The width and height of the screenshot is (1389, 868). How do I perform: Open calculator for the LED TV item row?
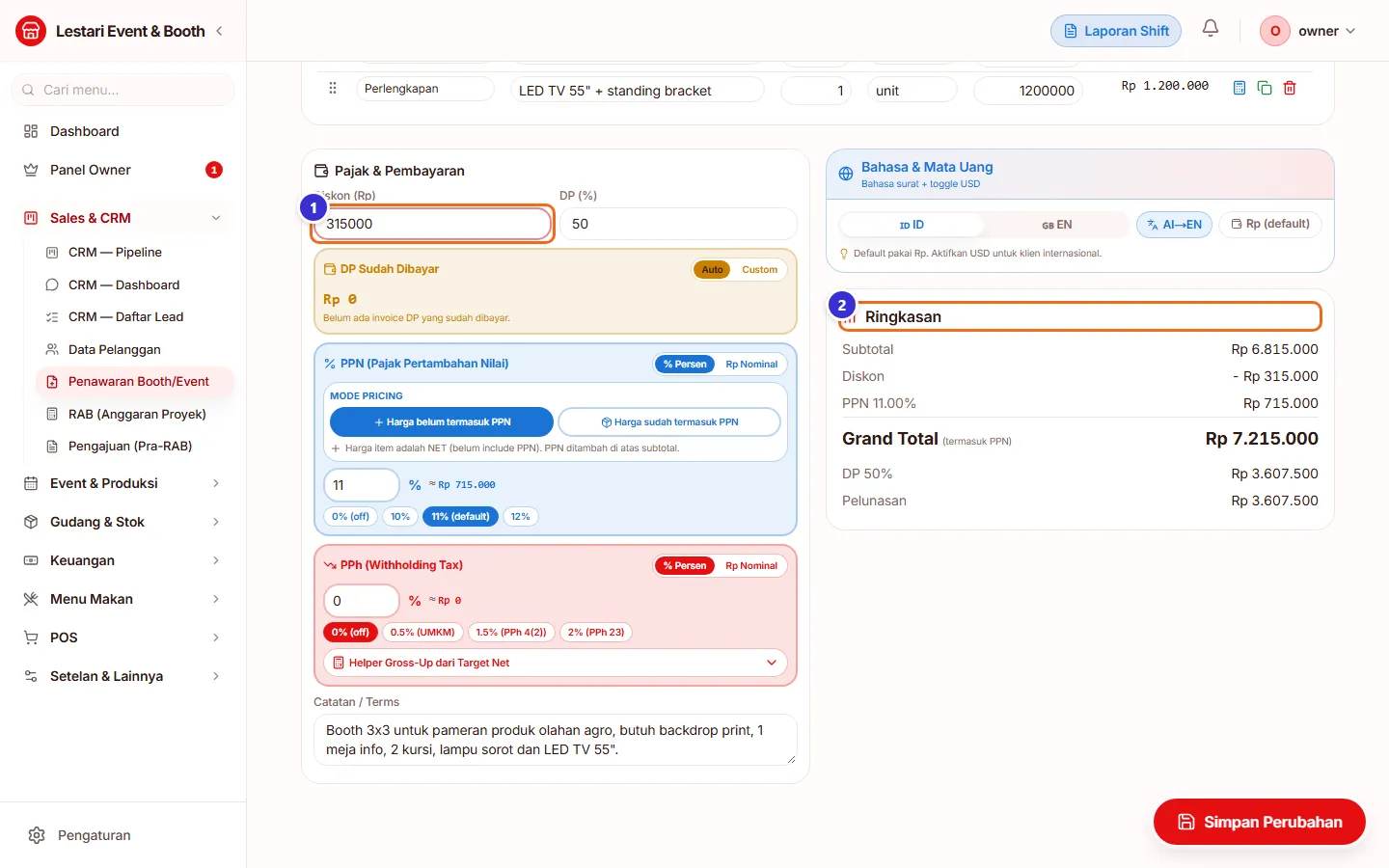tap(1239, 88)
